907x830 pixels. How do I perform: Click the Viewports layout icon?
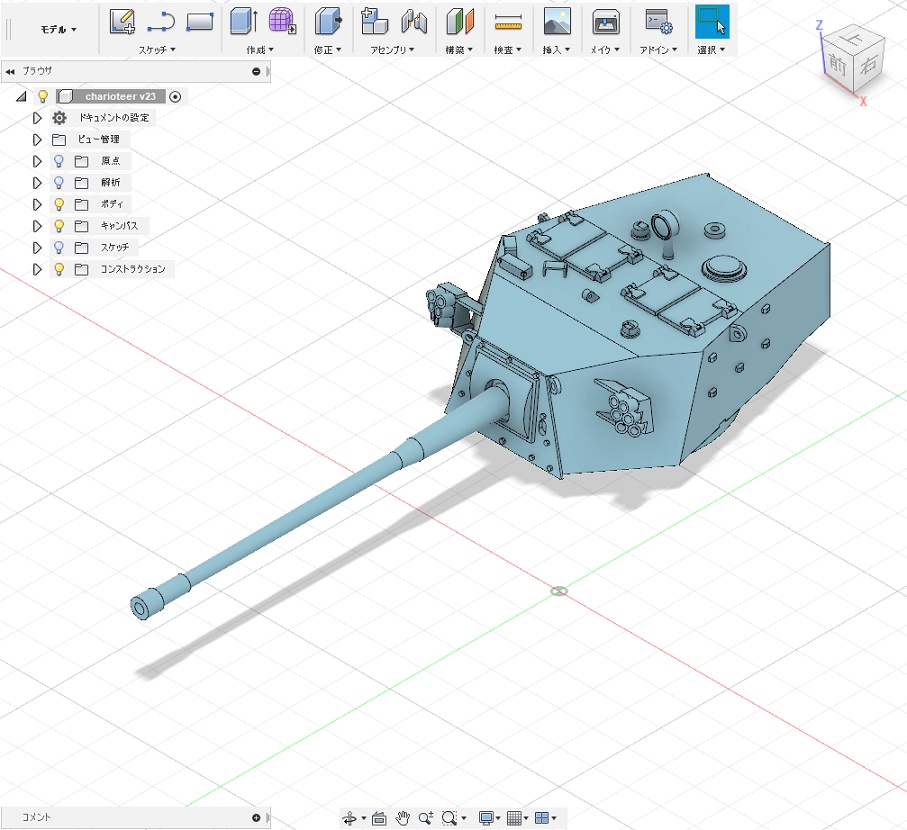pos(542,818)
